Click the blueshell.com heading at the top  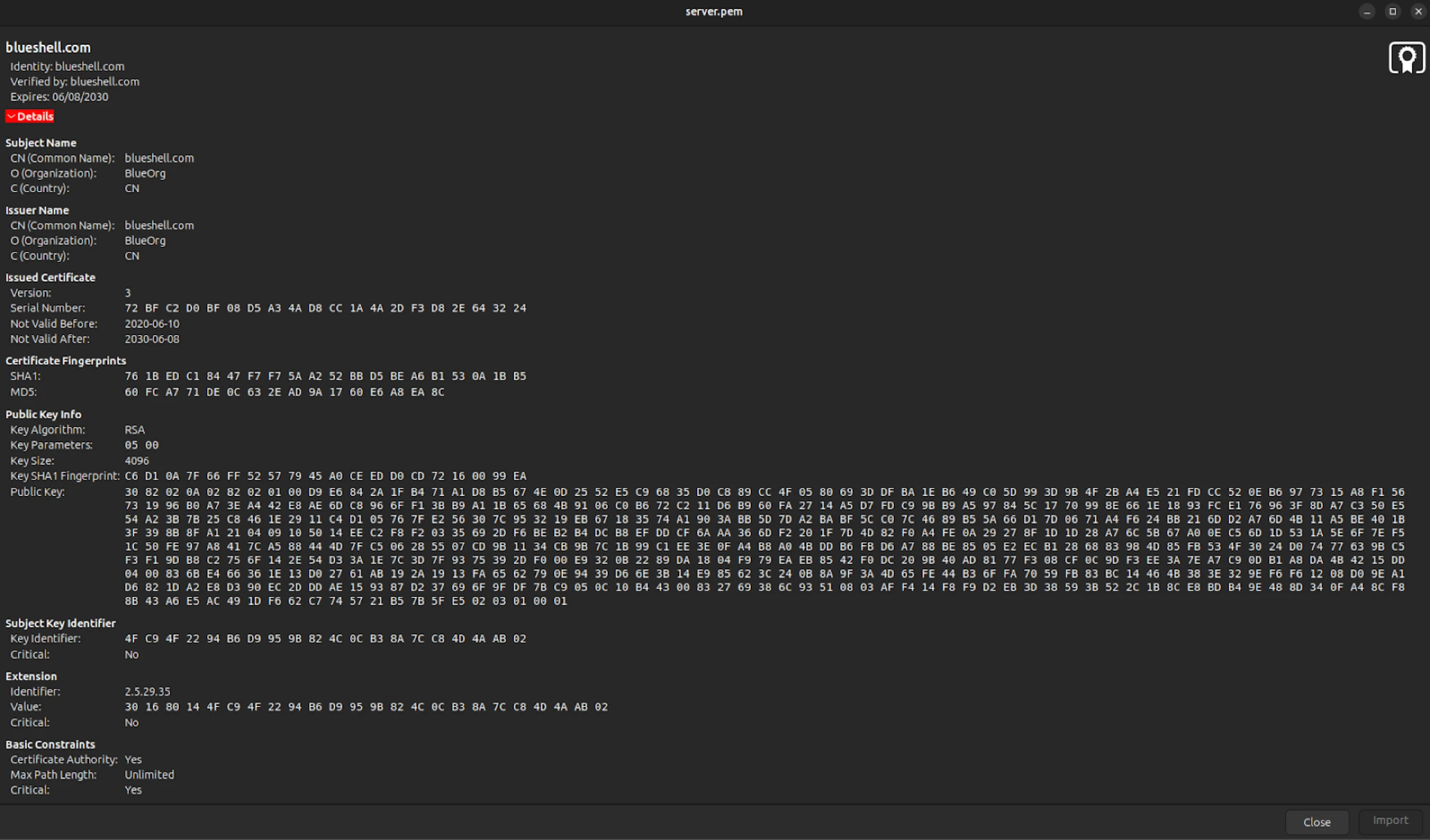[x=48, y=47]
